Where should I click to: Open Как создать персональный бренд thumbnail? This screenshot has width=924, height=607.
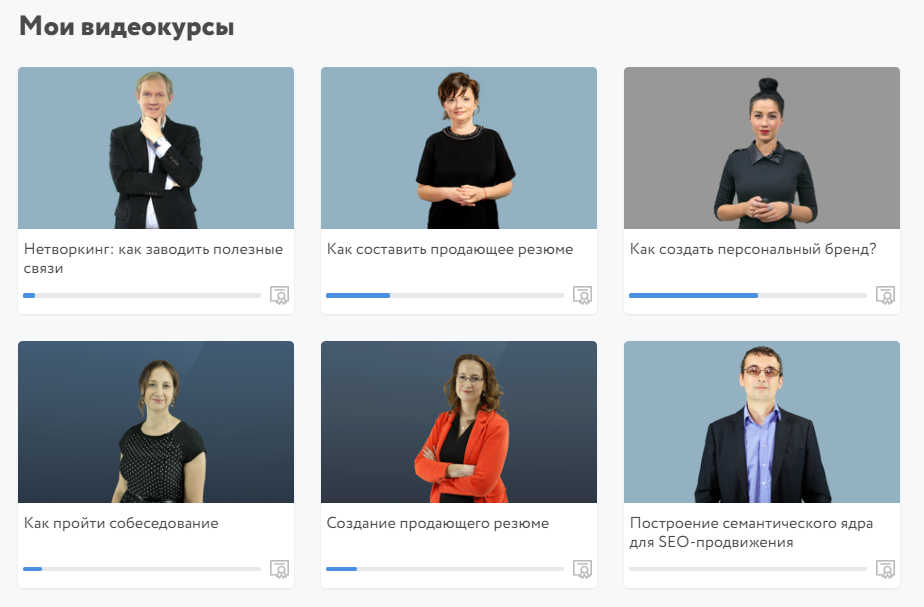pos(762,148)
